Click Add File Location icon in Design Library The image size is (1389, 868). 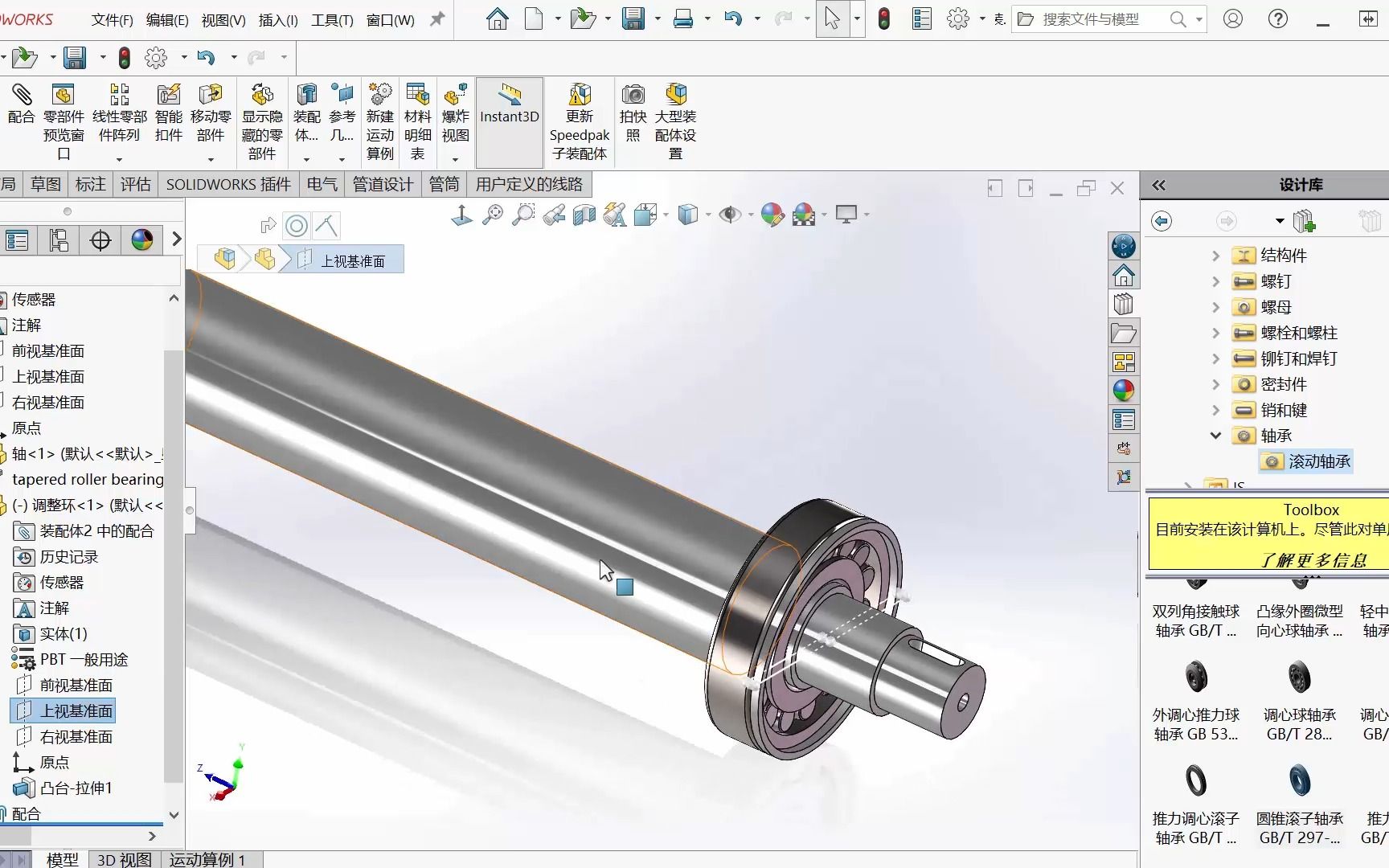point(1305,221)
